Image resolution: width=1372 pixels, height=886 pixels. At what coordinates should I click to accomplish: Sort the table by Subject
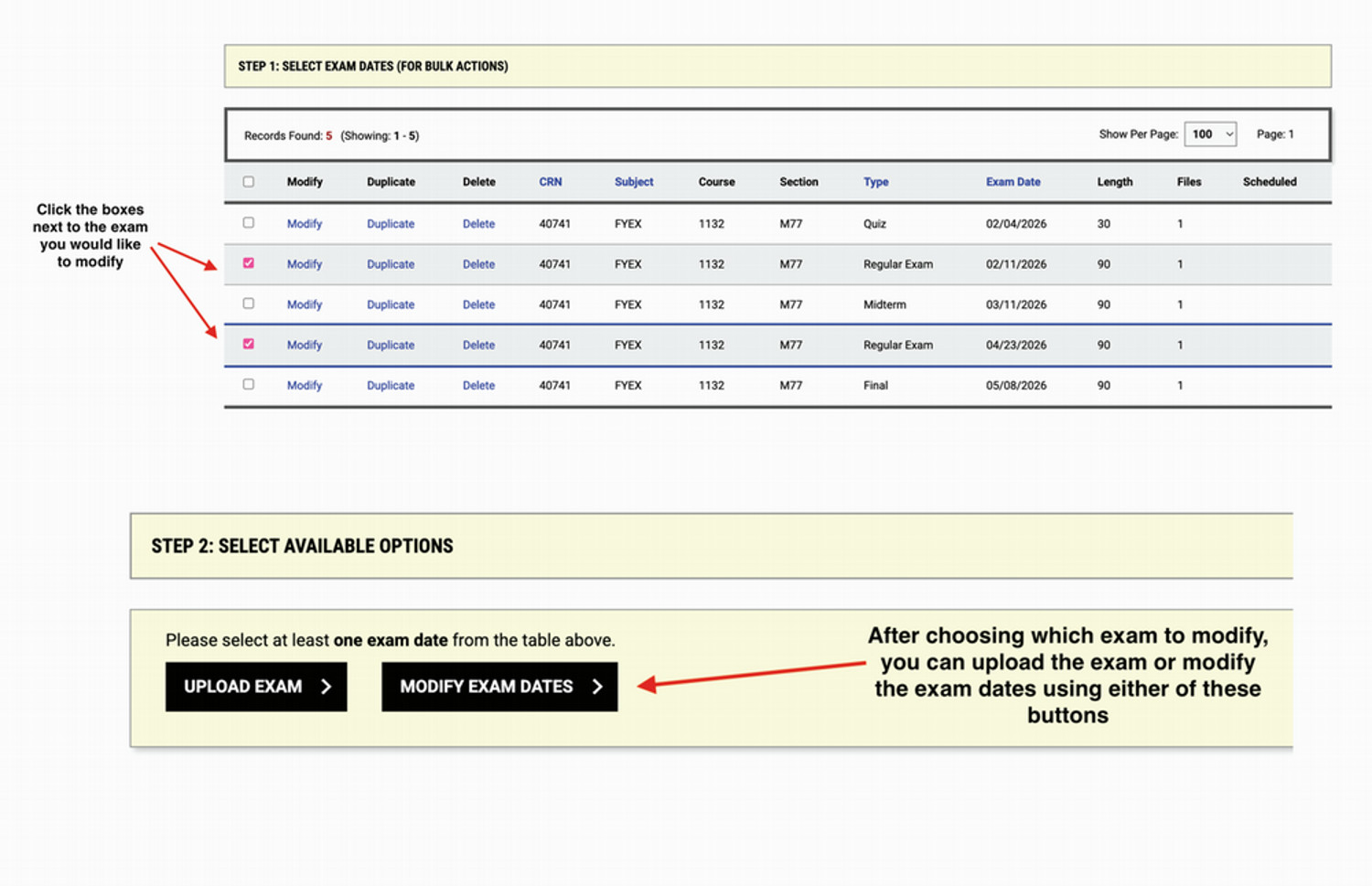coord(634,181)
